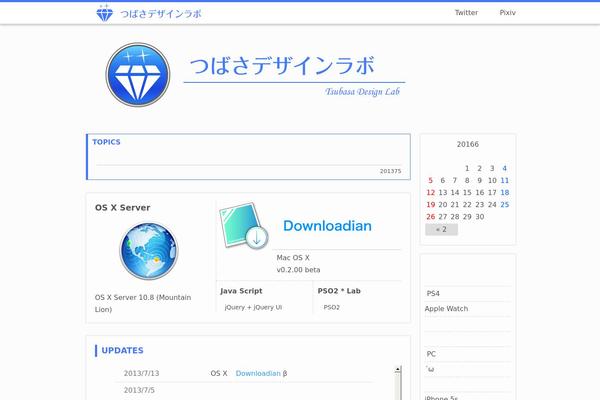Open the Apple Watch sidebar category
The height and width of the screenshot is (400, 600).
click(x=446, y=309)
